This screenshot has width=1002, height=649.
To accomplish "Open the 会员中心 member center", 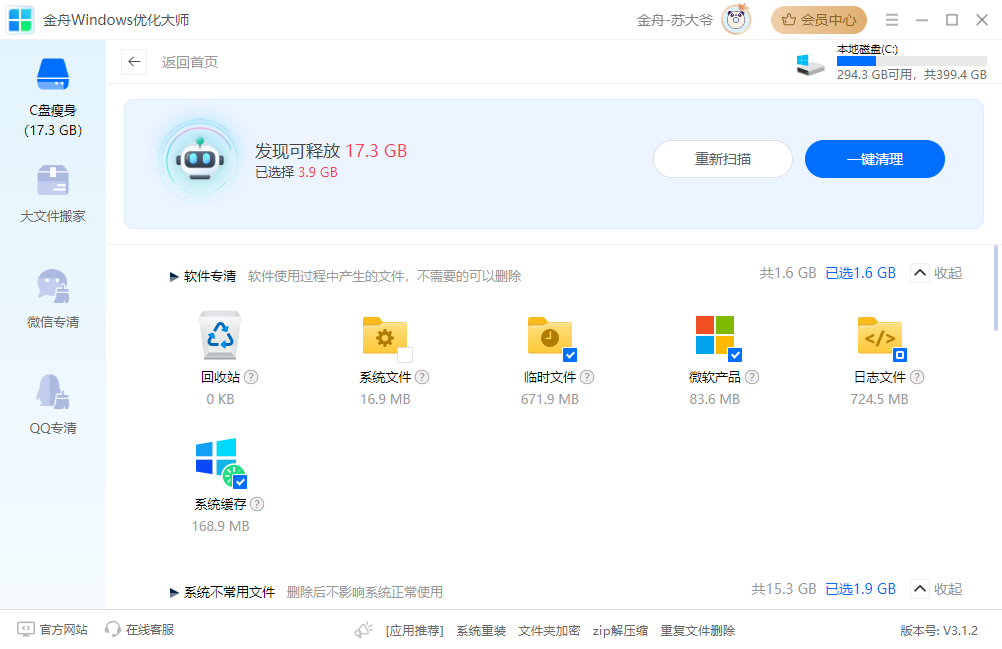I will (819, 20).
